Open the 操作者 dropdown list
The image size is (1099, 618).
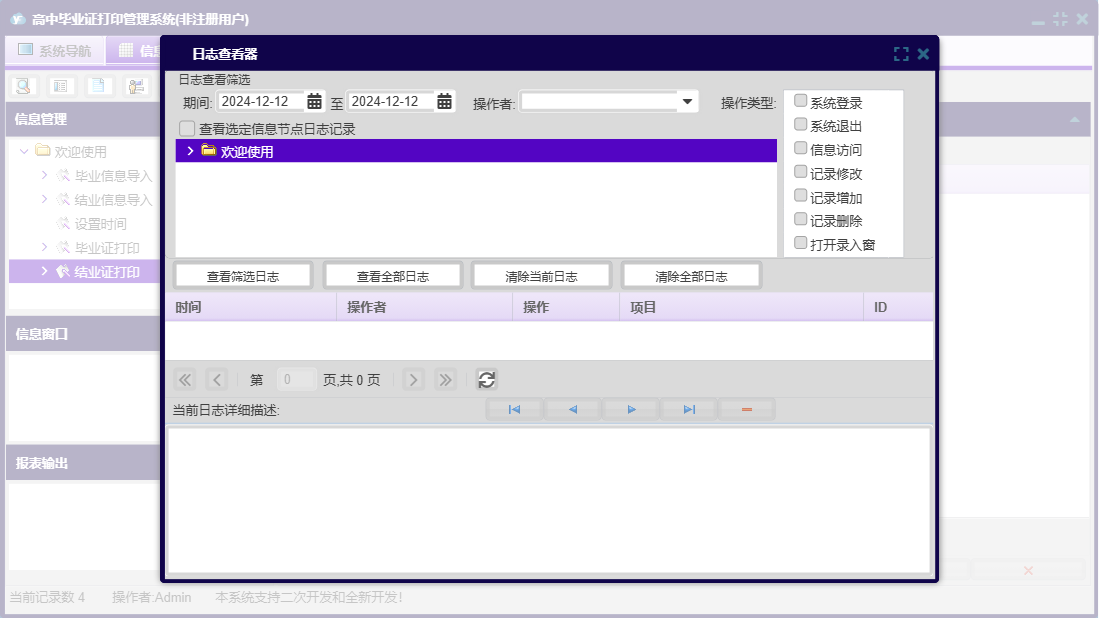[687, 101]
